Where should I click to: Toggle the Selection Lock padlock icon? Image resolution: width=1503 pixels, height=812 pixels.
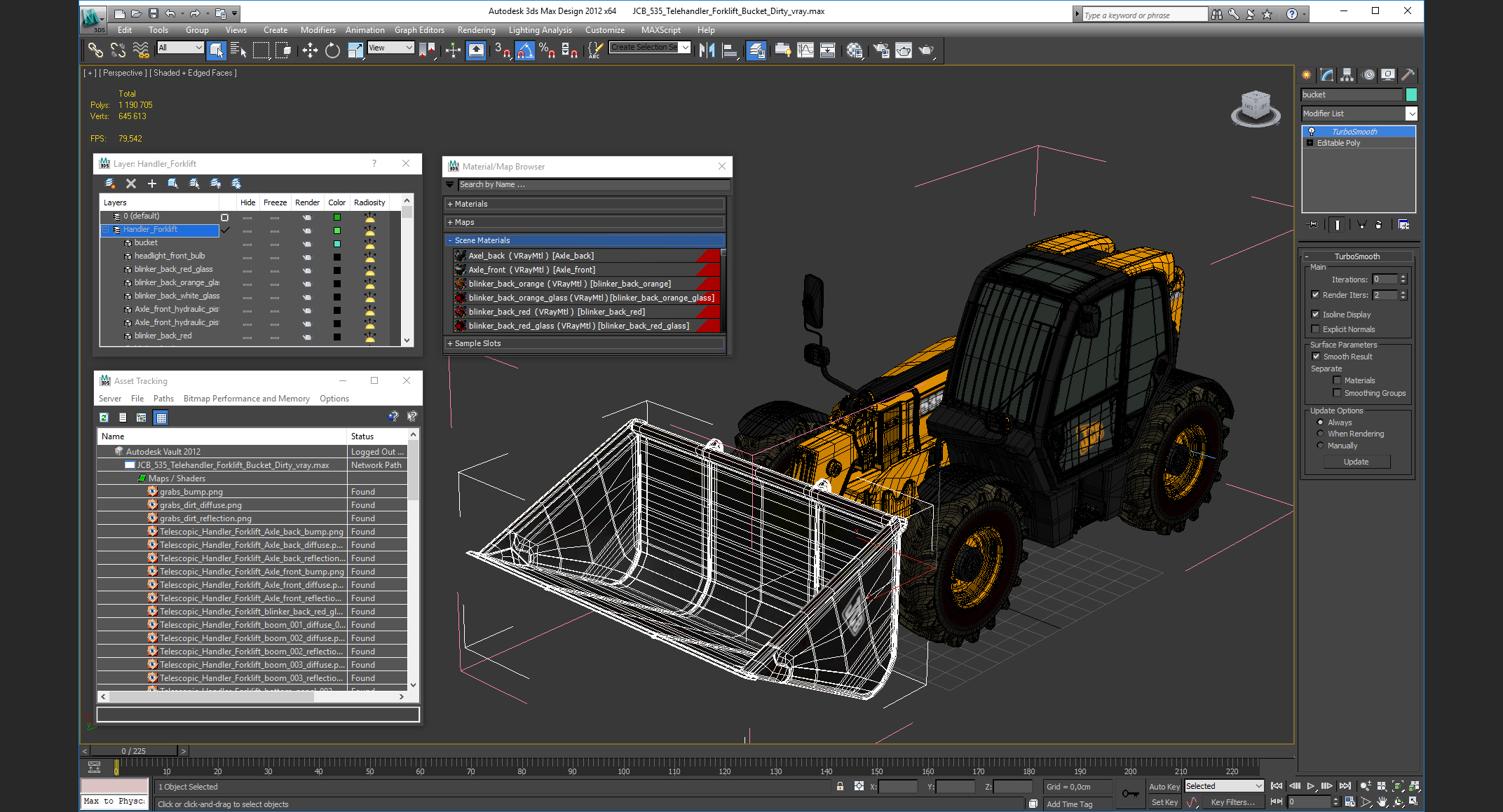click(840, 786)
